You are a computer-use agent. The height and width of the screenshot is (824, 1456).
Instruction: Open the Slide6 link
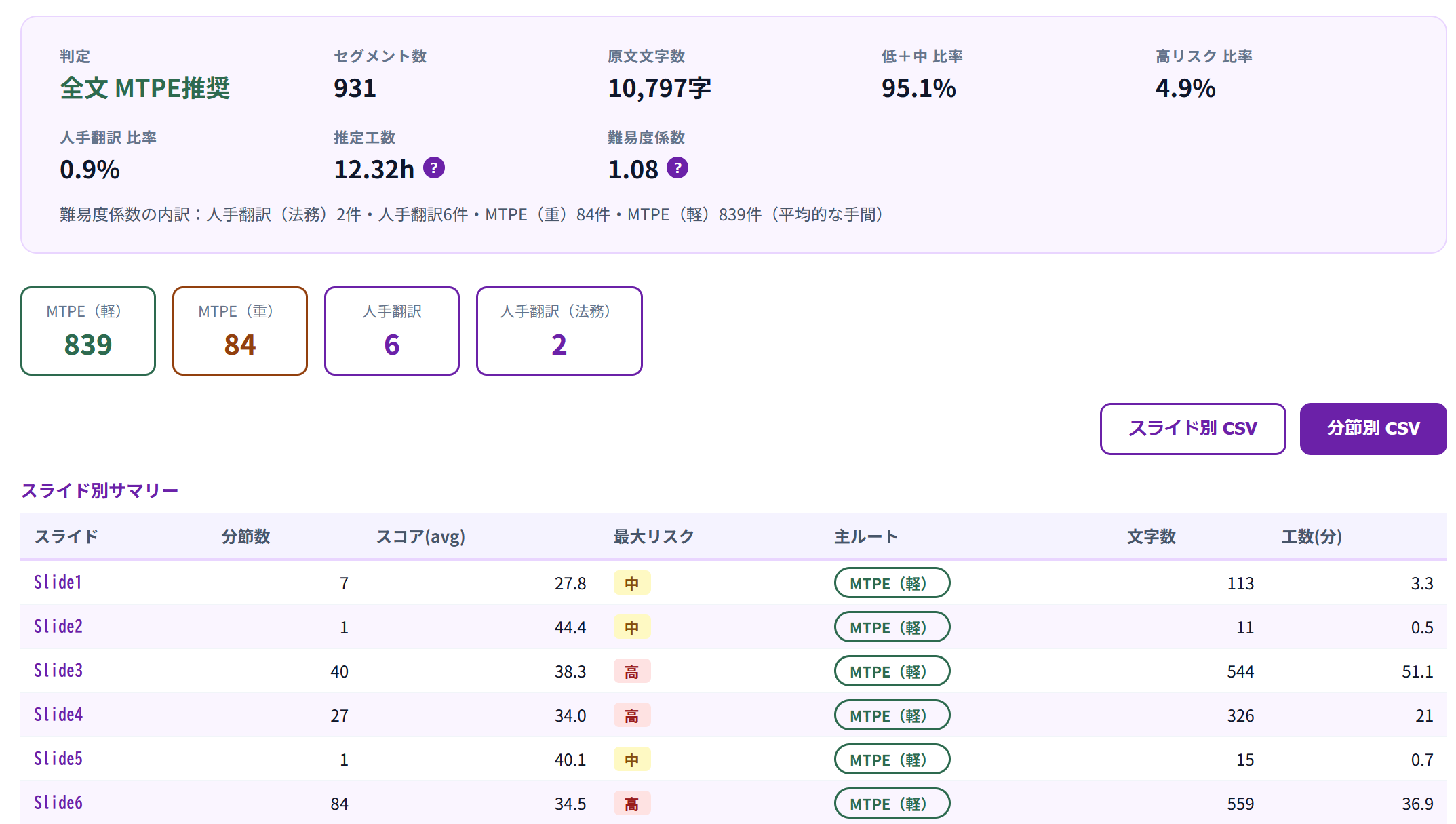[58, 803]
